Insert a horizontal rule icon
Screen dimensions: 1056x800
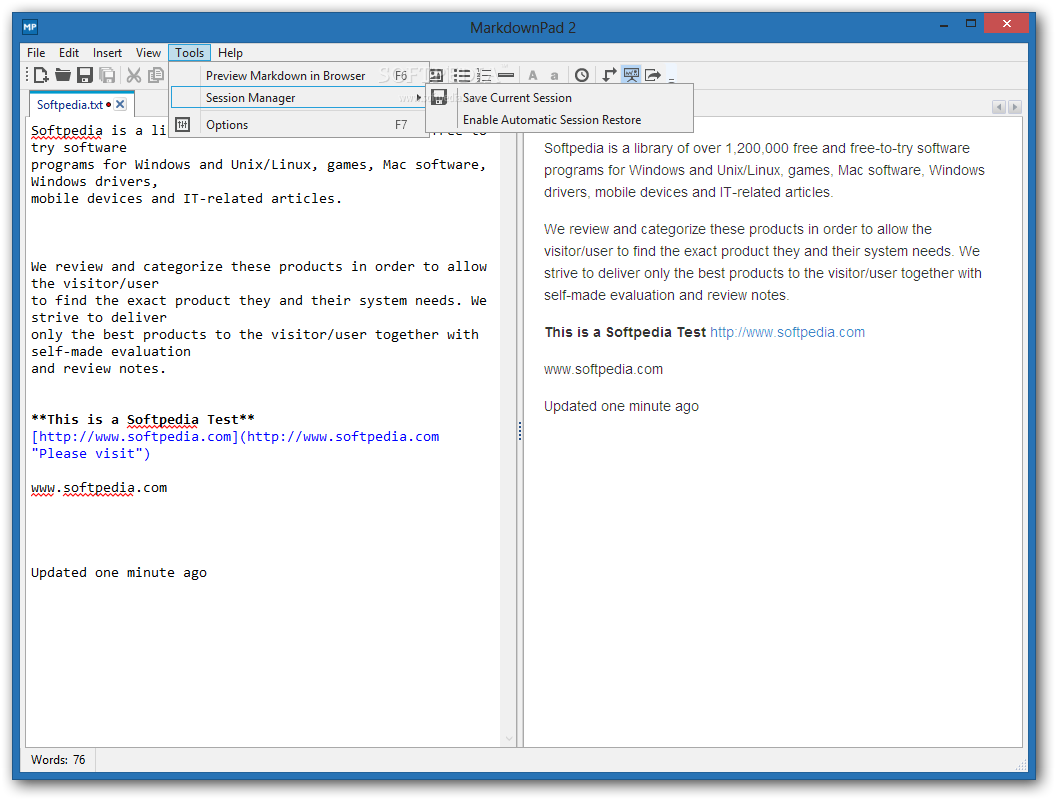click(x=506, y=75)
